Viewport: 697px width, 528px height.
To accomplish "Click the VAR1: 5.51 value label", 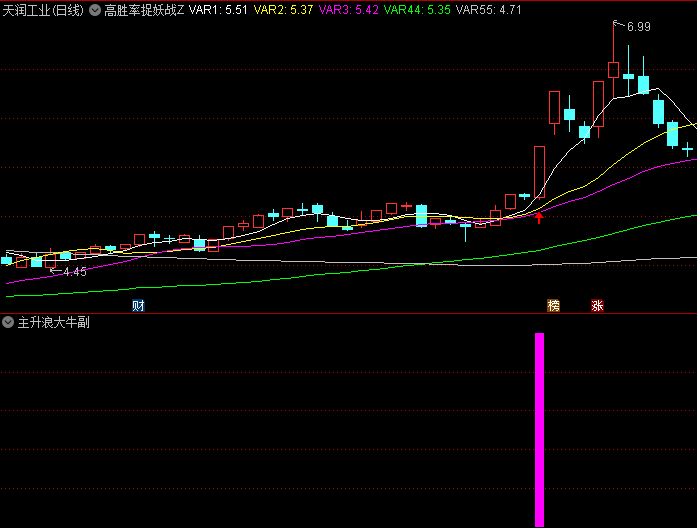I will click(x=218, y=10).
